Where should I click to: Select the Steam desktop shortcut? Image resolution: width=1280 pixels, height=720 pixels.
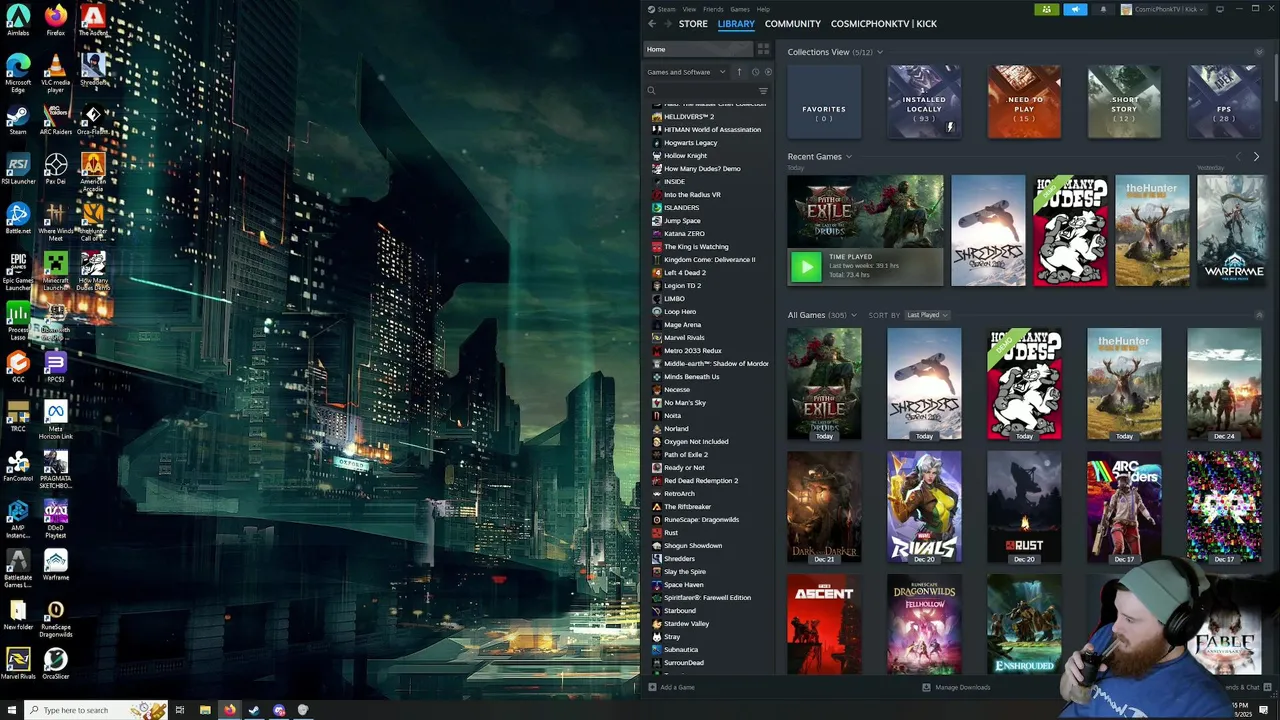tap(18, 120)
